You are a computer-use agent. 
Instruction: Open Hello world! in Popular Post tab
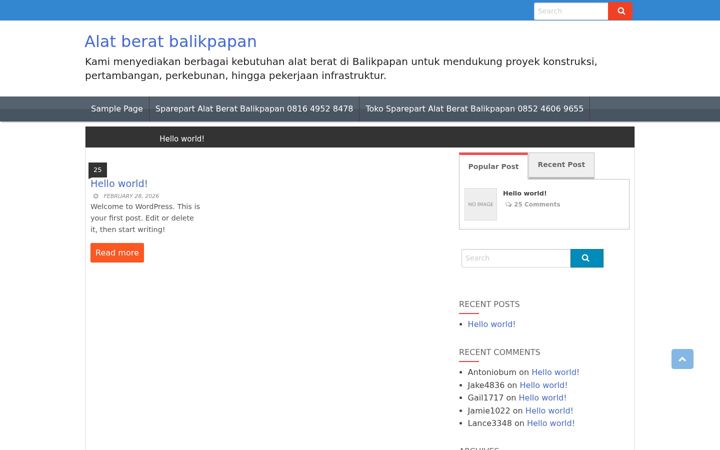pos(524,193)
